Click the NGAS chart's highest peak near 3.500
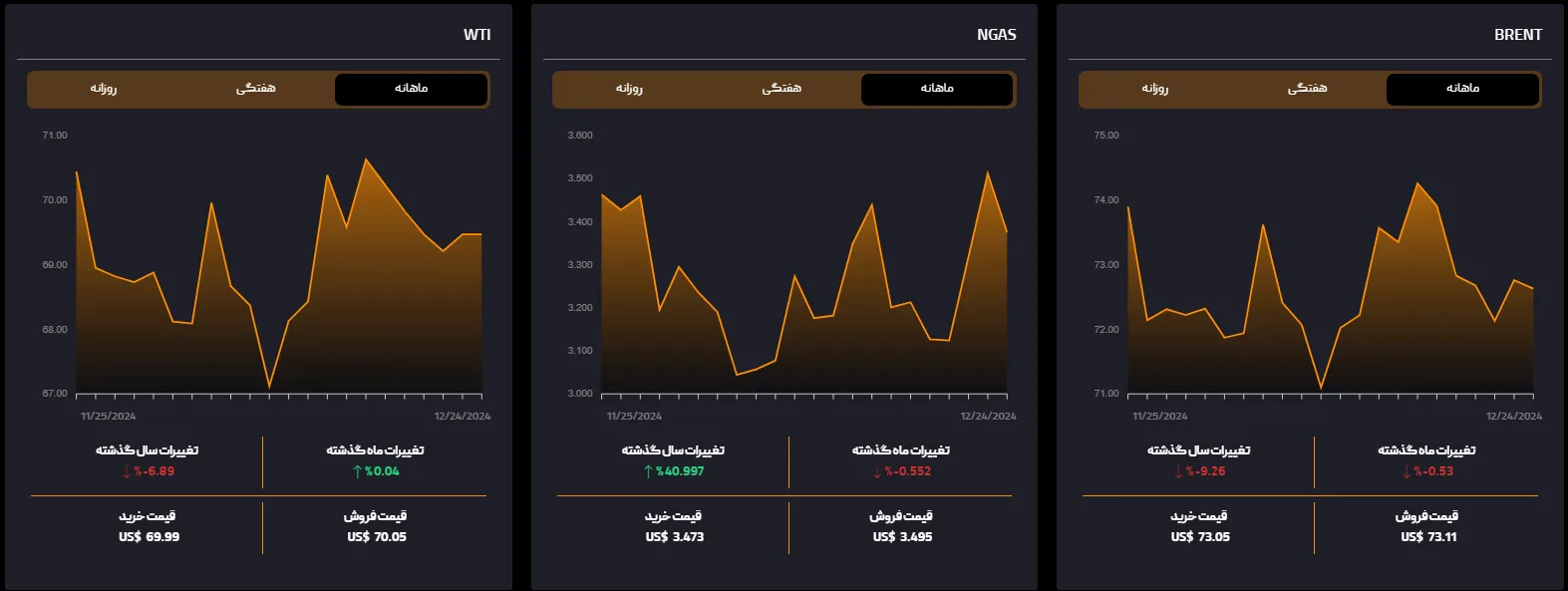This screenshot has height=591, width=1568. click(988, 173)
